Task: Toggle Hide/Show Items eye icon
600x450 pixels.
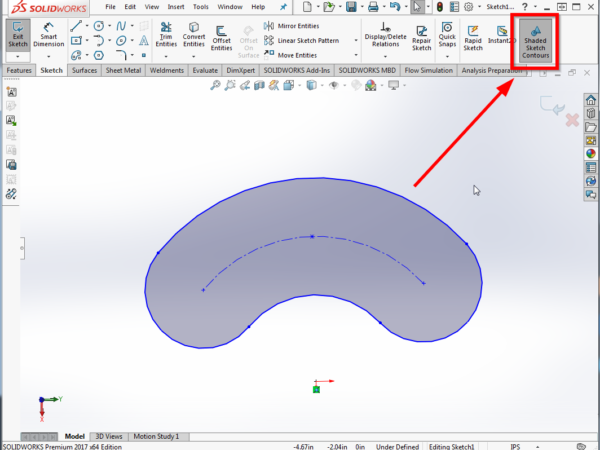Action: click(x=334, y=85)
